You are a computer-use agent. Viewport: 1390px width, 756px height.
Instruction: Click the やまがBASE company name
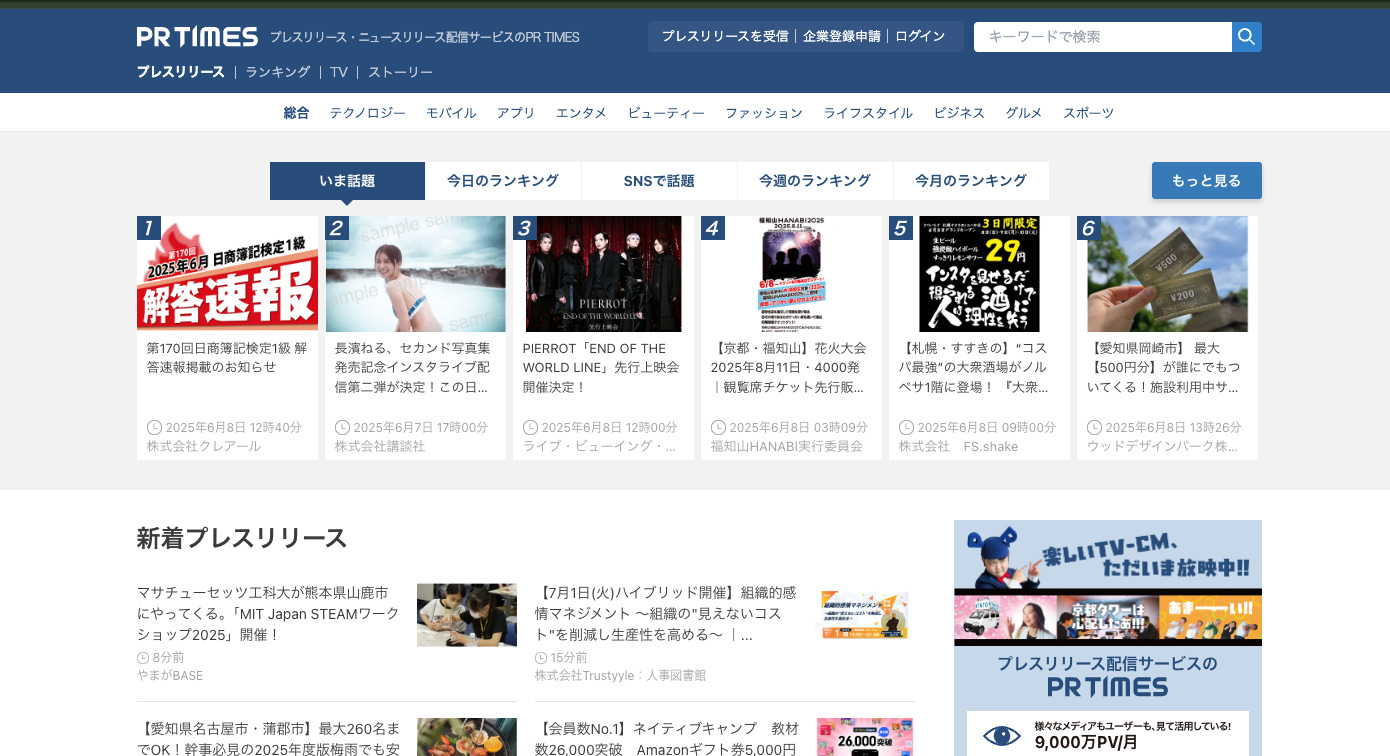[170, 676]
